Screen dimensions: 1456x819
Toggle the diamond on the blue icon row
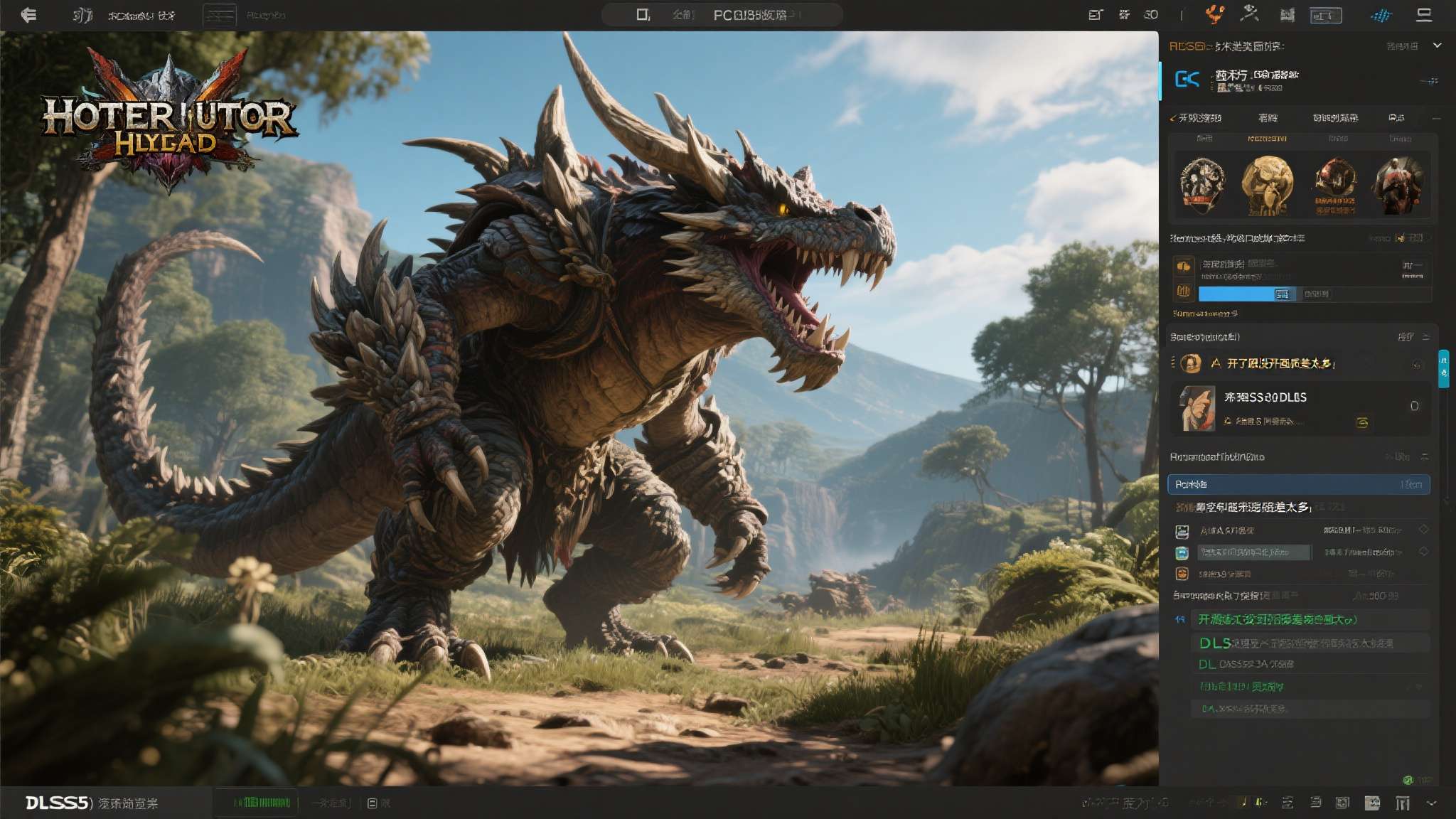1423,551
